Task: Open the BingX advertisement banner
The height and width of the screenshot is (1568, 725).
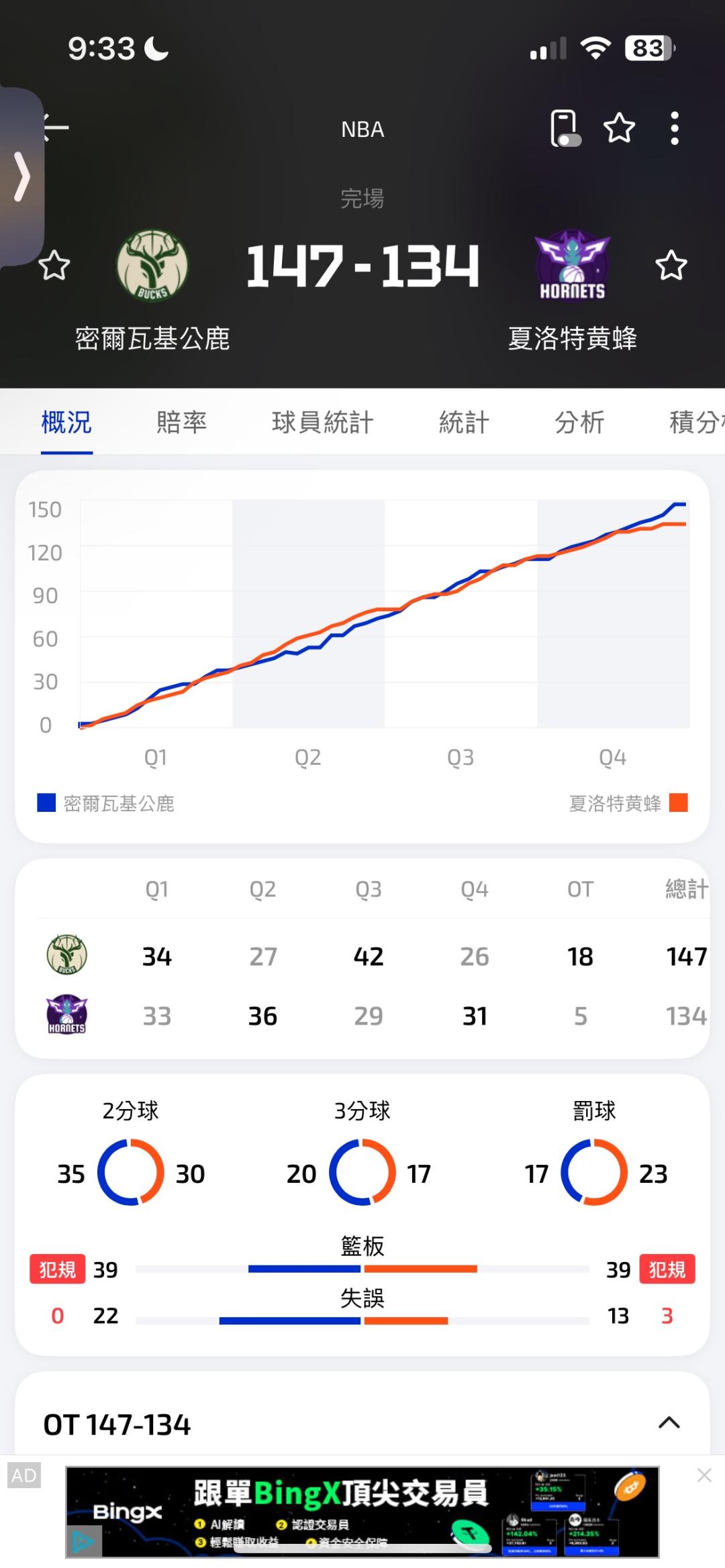Action: click(362, 1512)
